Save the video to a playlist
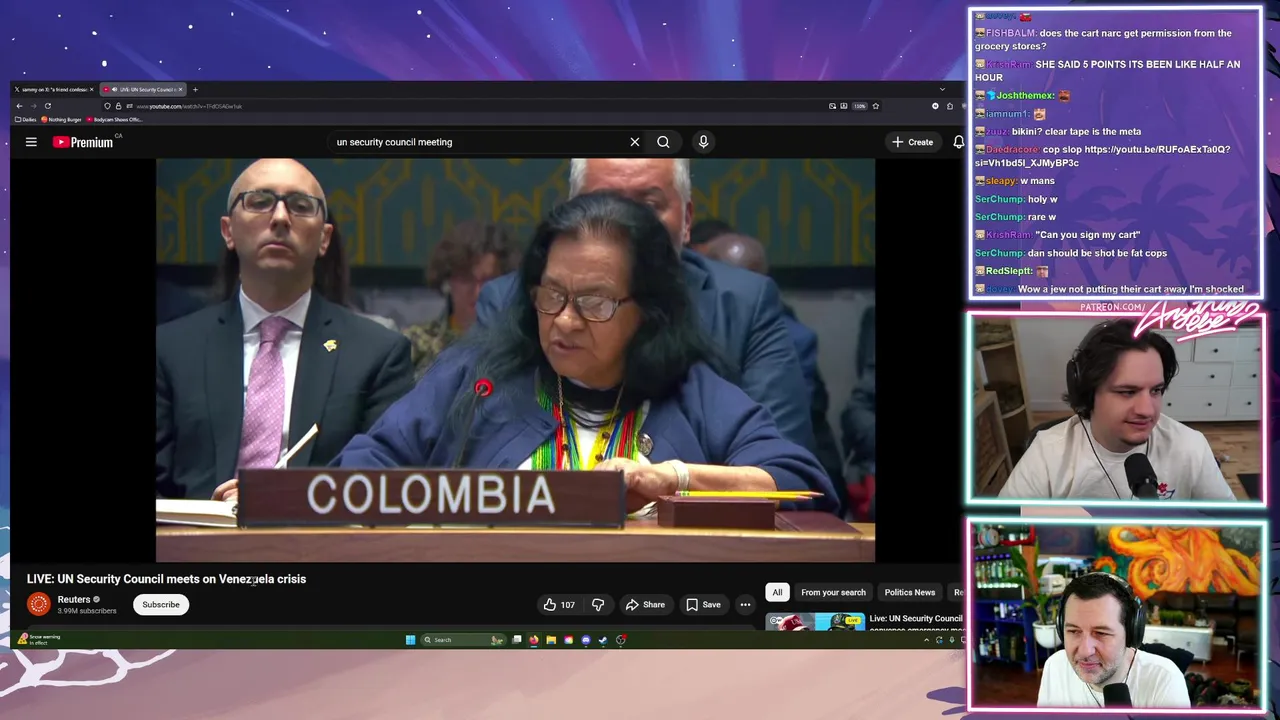 click(x=703, y=604)
